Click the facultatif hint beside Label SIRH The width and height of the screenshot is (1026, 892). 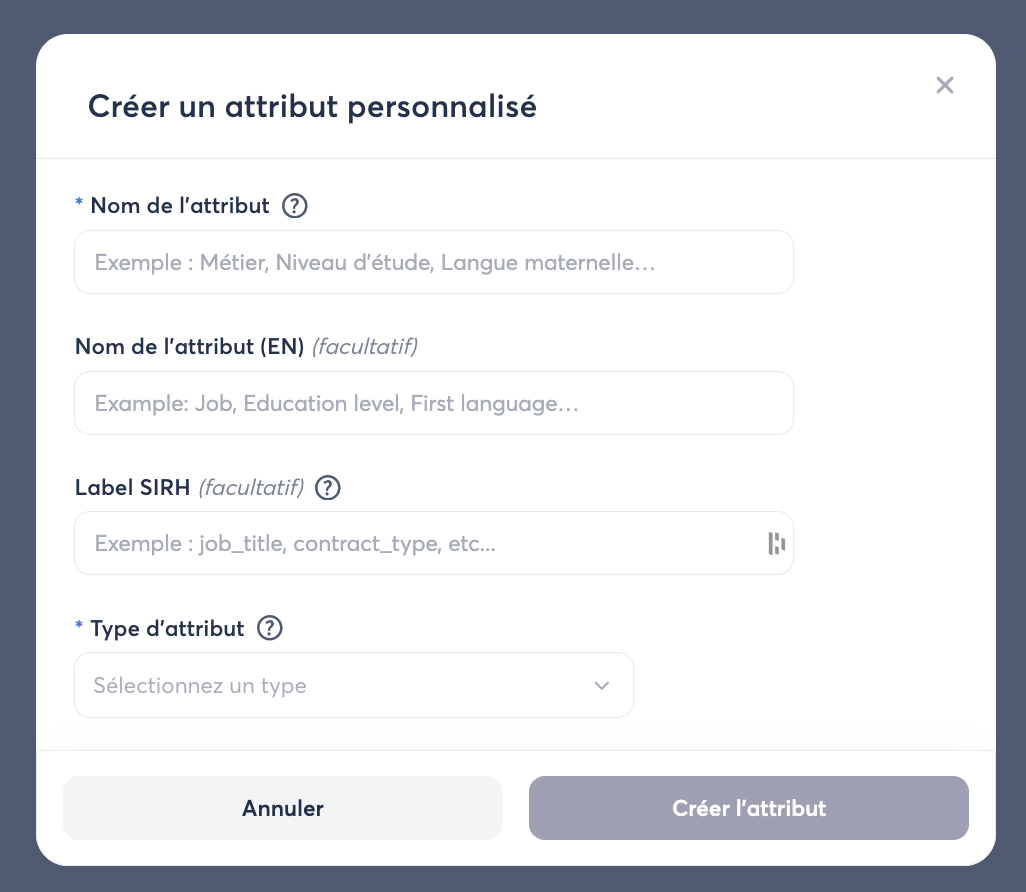(x=251, y=488)
